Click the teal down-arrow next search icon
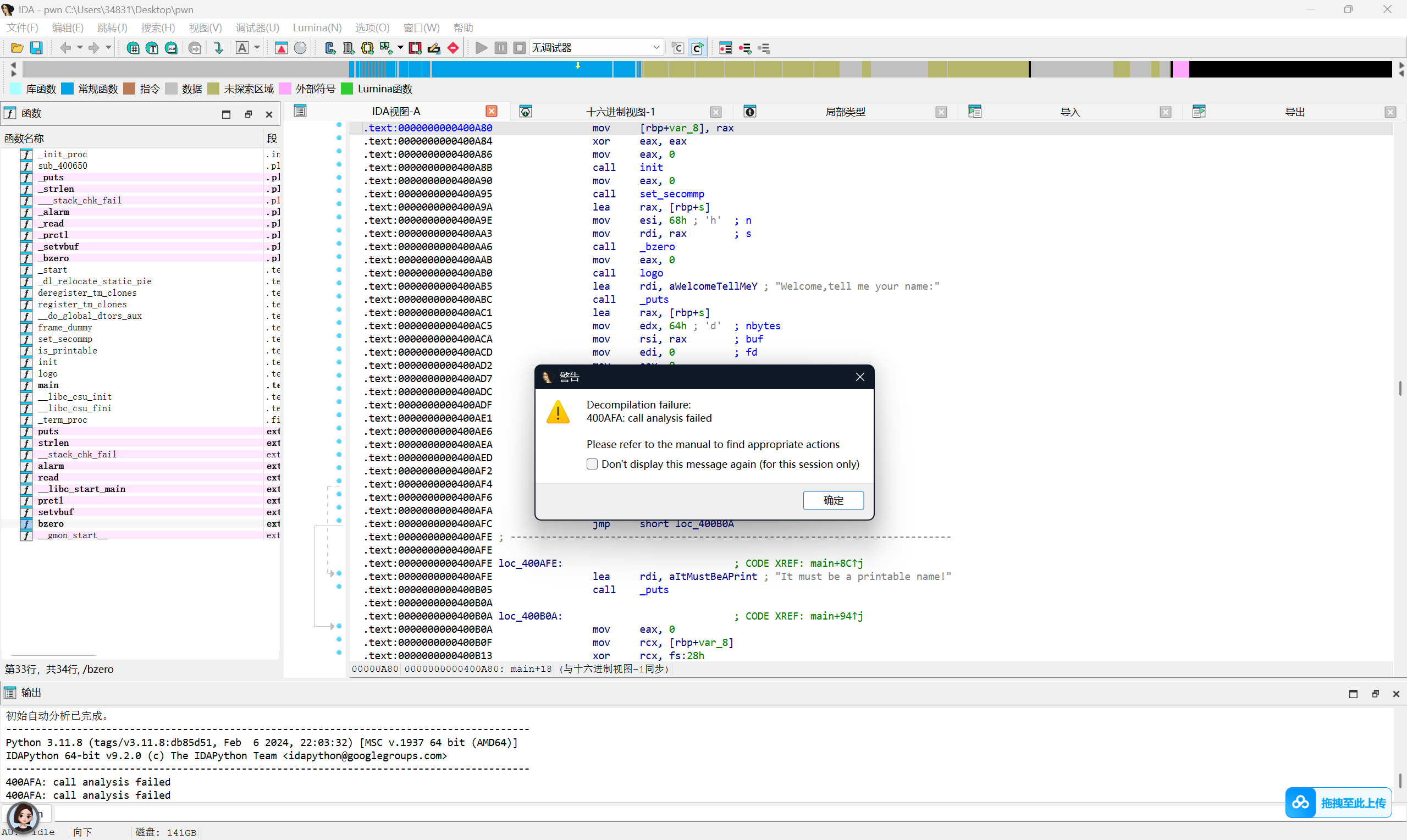1407x840 pixels. click(218, 48)
